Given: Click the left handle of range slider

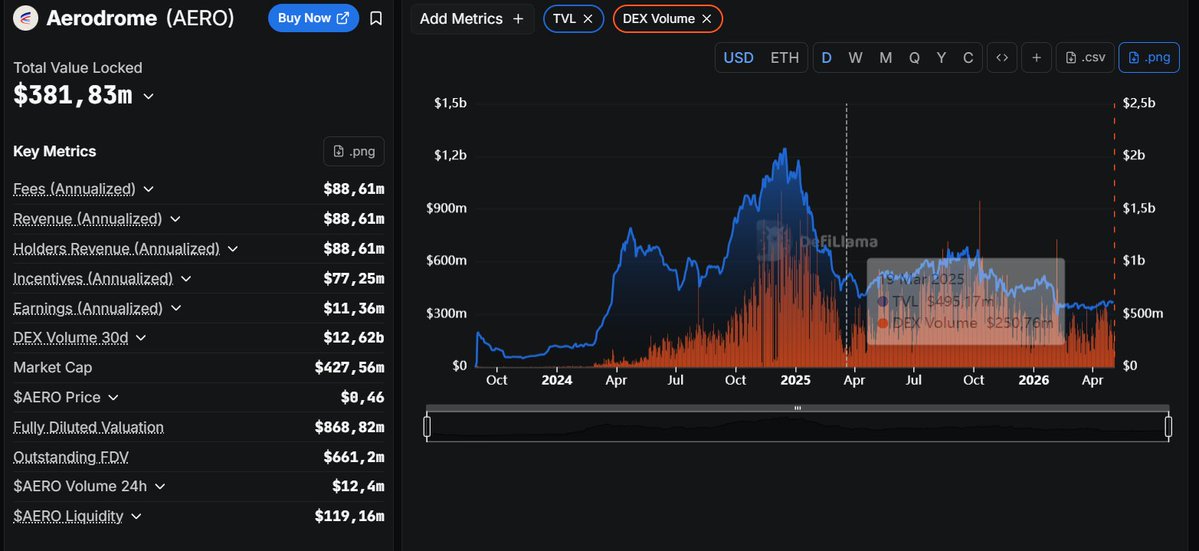Looking at the screenshot, I should coord(427,426).
